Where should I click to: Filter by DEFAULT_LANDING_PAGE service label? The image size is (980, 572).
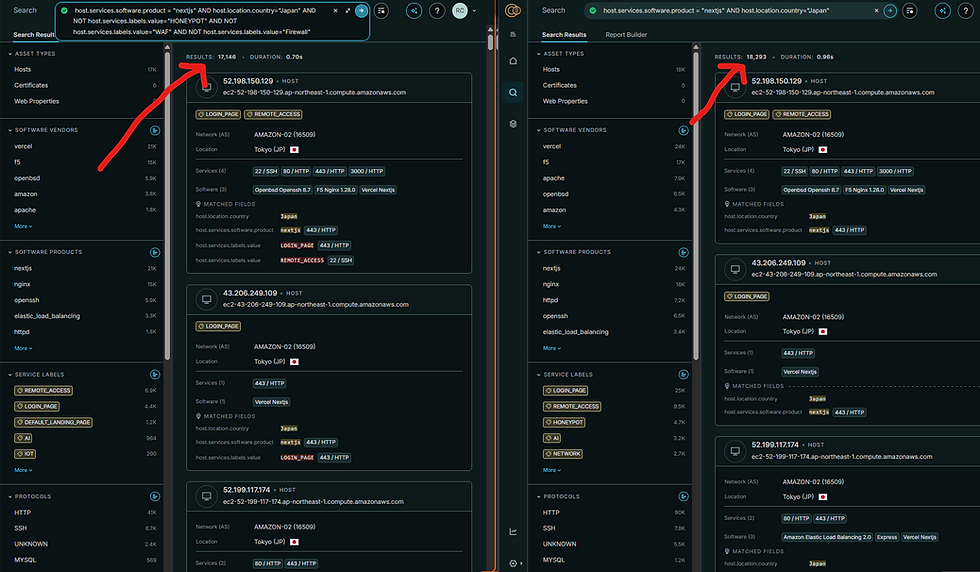[x=53, y=422]
